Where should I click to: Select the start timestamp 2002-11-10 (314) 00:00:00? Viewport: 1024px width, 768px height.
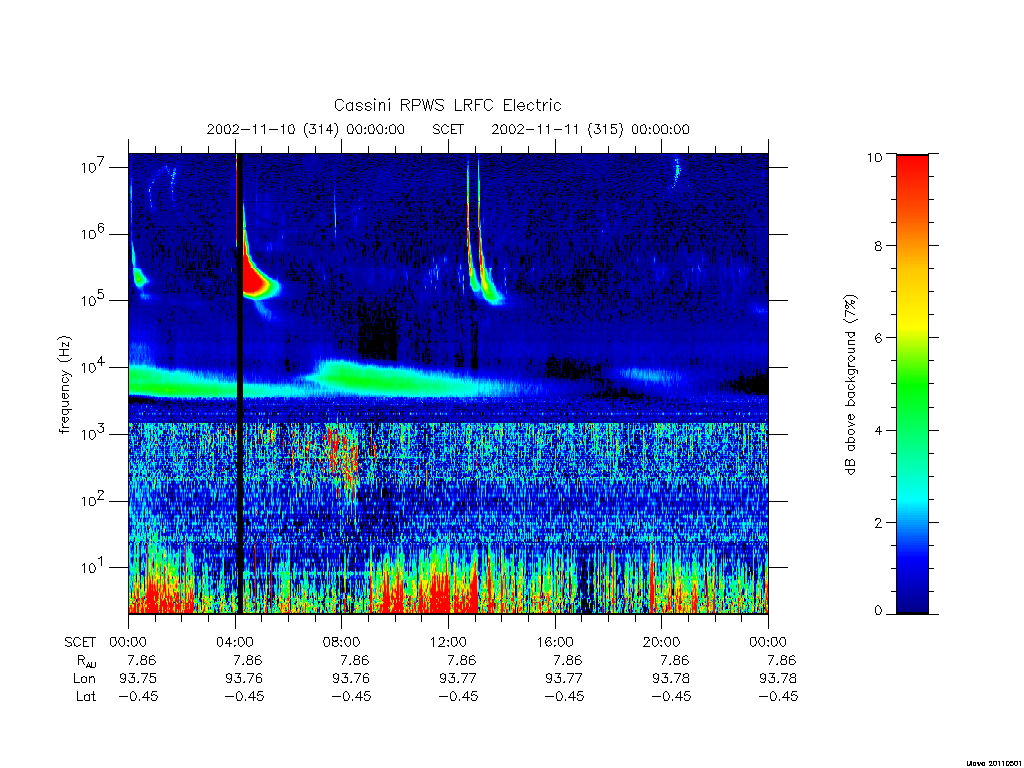306,129
